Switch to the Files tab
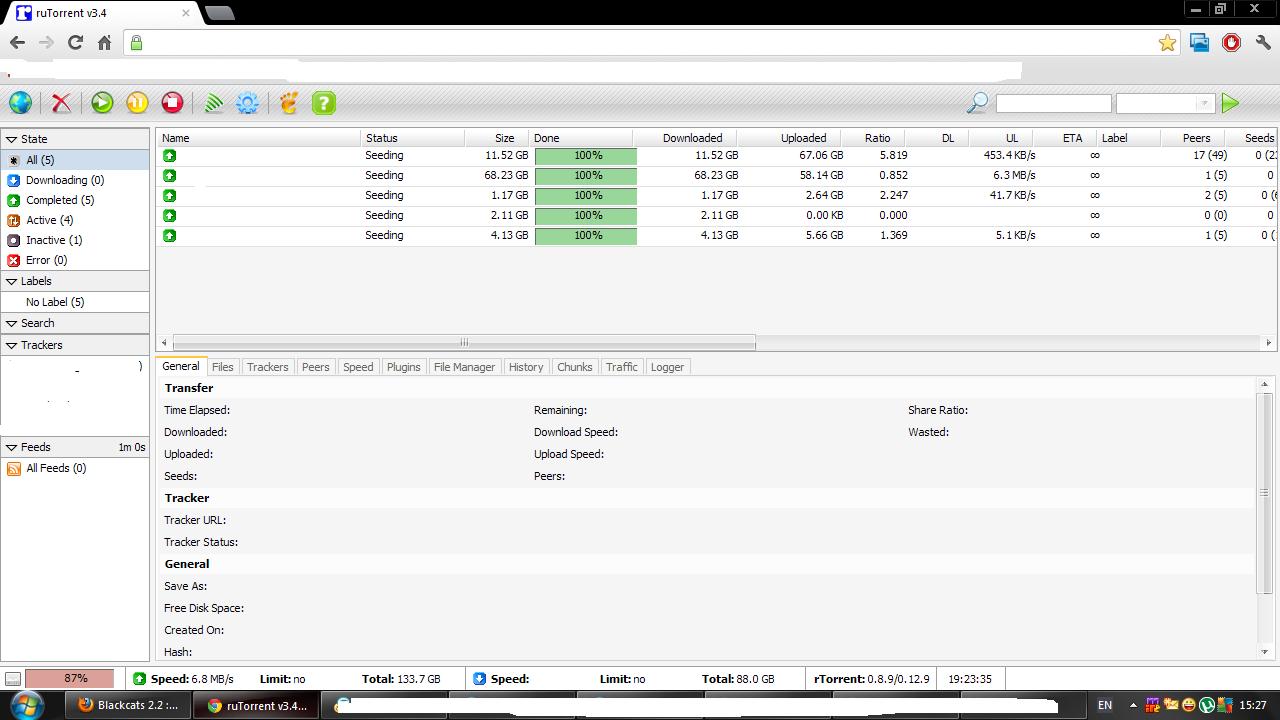Screen dimensions: 1280x720 pos(223,367)
